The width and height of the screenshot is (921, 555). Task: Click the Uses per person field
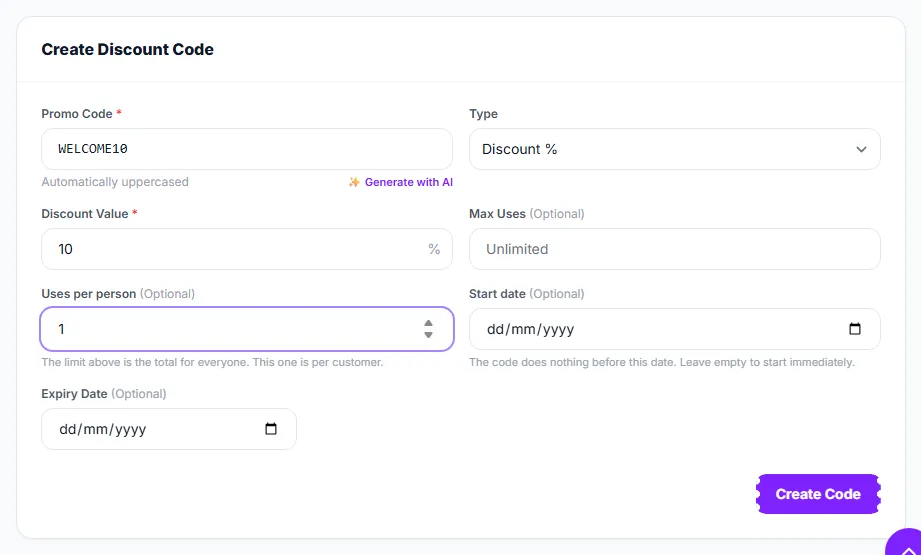click(247, 329)
